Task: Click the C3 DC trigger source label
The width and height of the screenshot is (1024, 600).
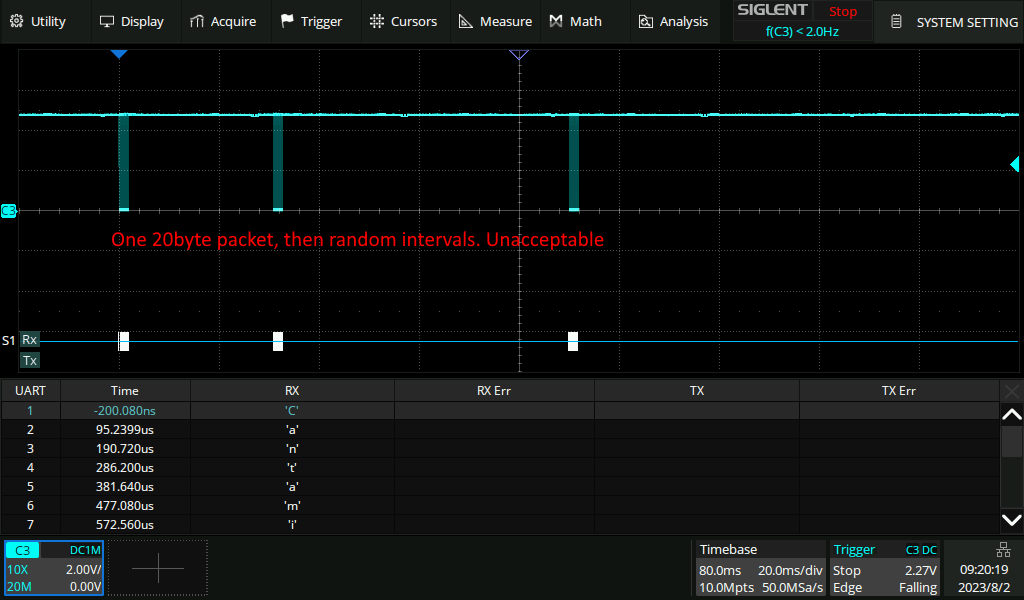Action: [921, 550]
